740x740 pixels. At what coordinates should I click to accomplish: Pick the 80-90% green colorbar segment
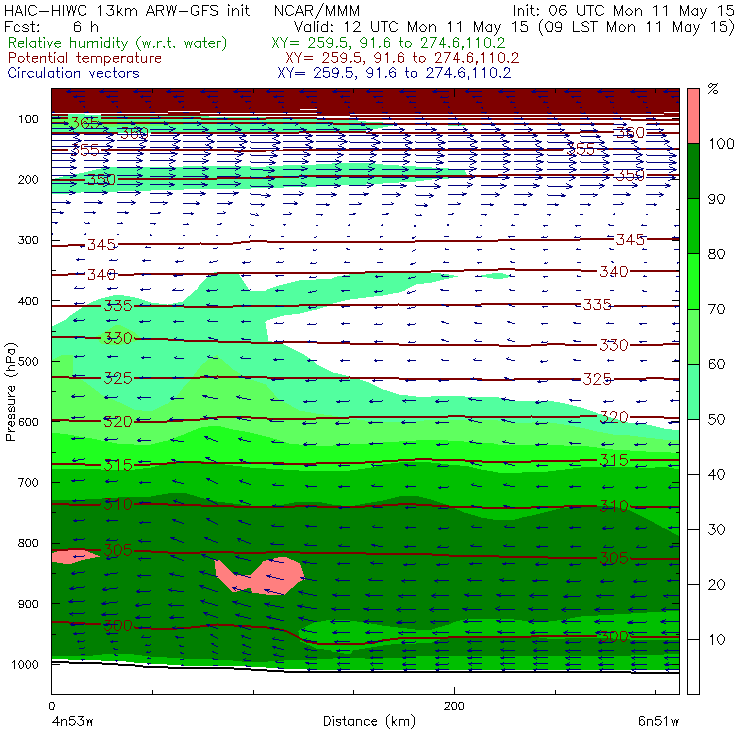pos(693,226)
